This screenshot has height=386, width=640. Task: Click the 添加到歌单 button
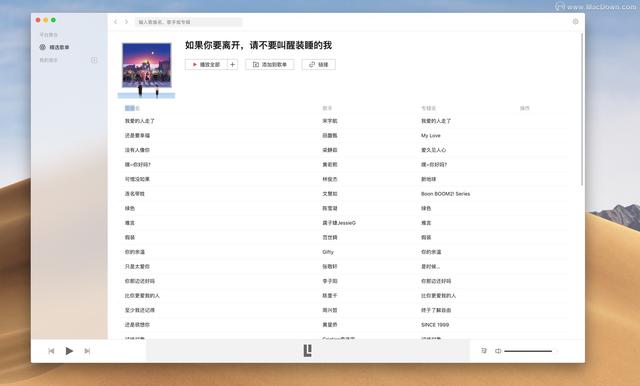tap(269, 64)
